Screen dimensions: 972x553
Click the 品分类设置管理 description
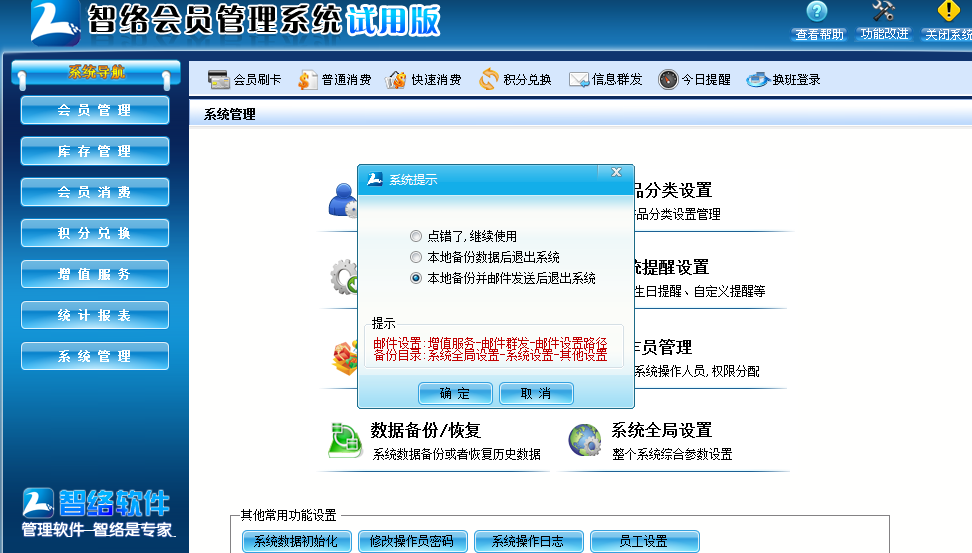678,215
